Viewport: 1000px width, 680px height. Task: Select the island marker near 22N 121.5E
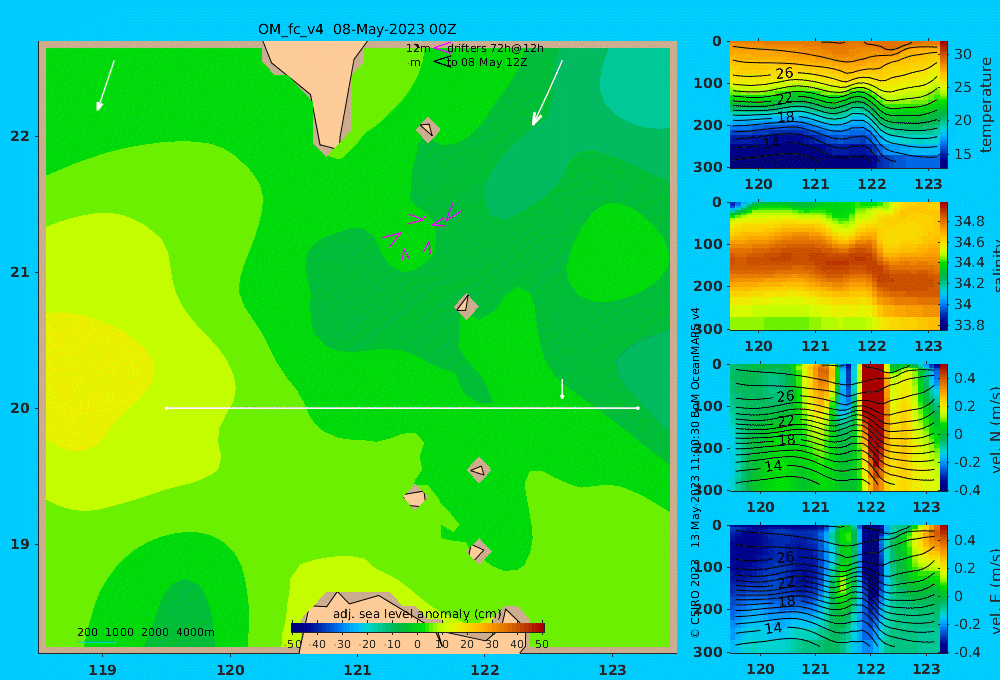pyautogui.click(x=428, y=130)
